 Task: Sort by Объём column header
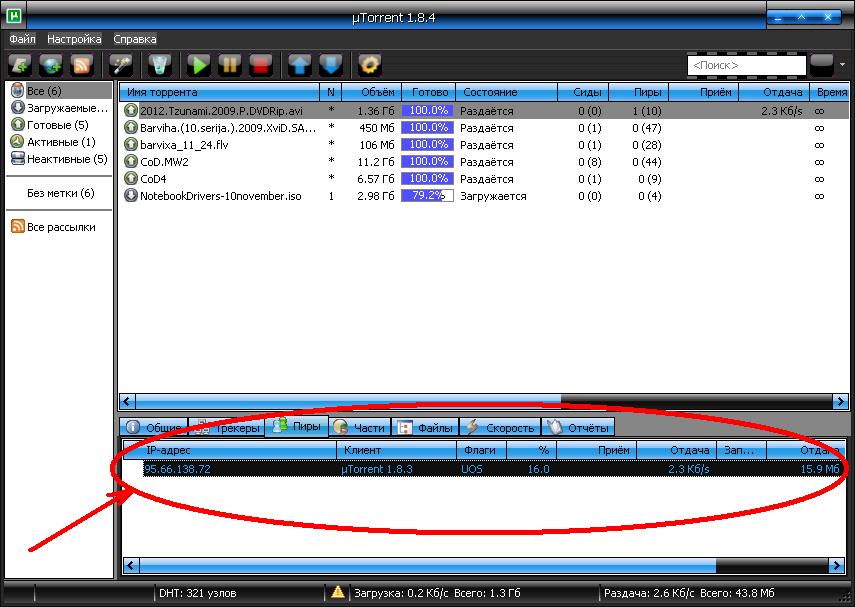point(372,92)
